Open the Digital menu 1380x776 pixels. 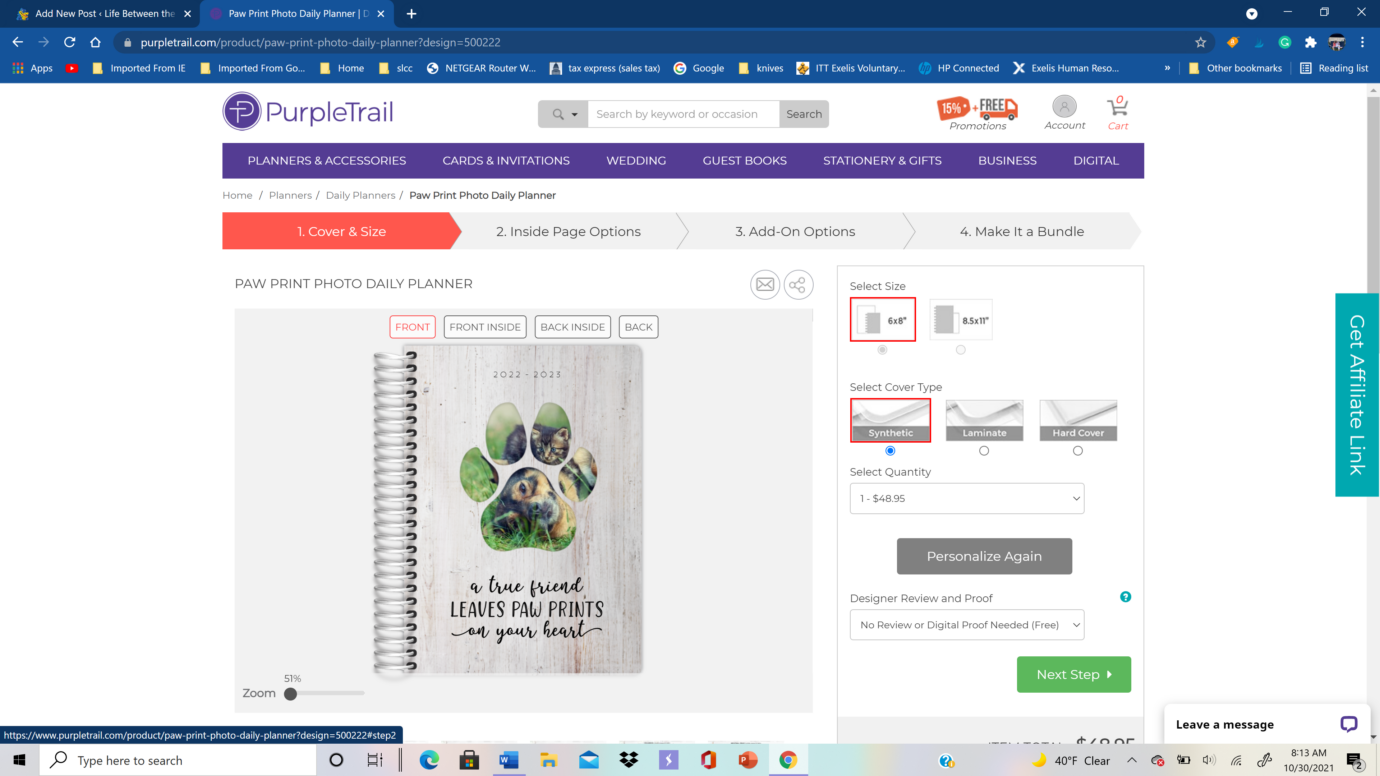click(1096, 161)
